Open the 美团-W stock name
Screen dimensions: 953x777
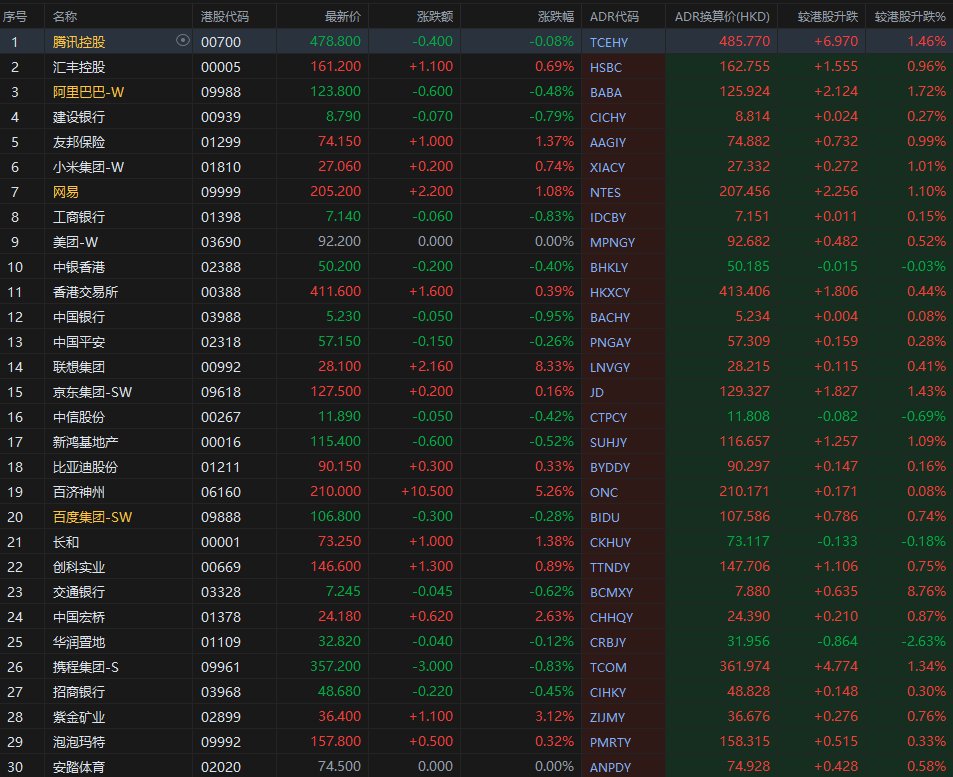point(75,242)
